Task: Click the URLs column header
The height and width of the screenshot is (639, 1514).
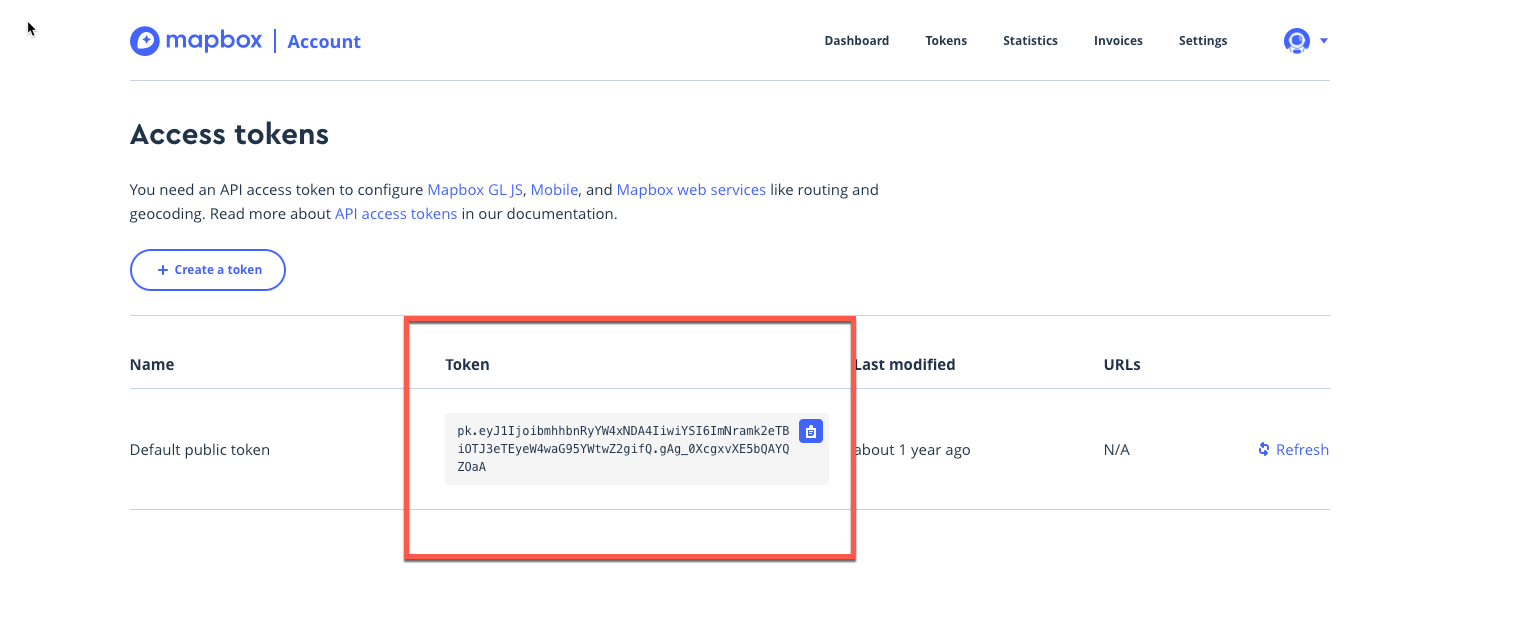Action: (1122, 365)
